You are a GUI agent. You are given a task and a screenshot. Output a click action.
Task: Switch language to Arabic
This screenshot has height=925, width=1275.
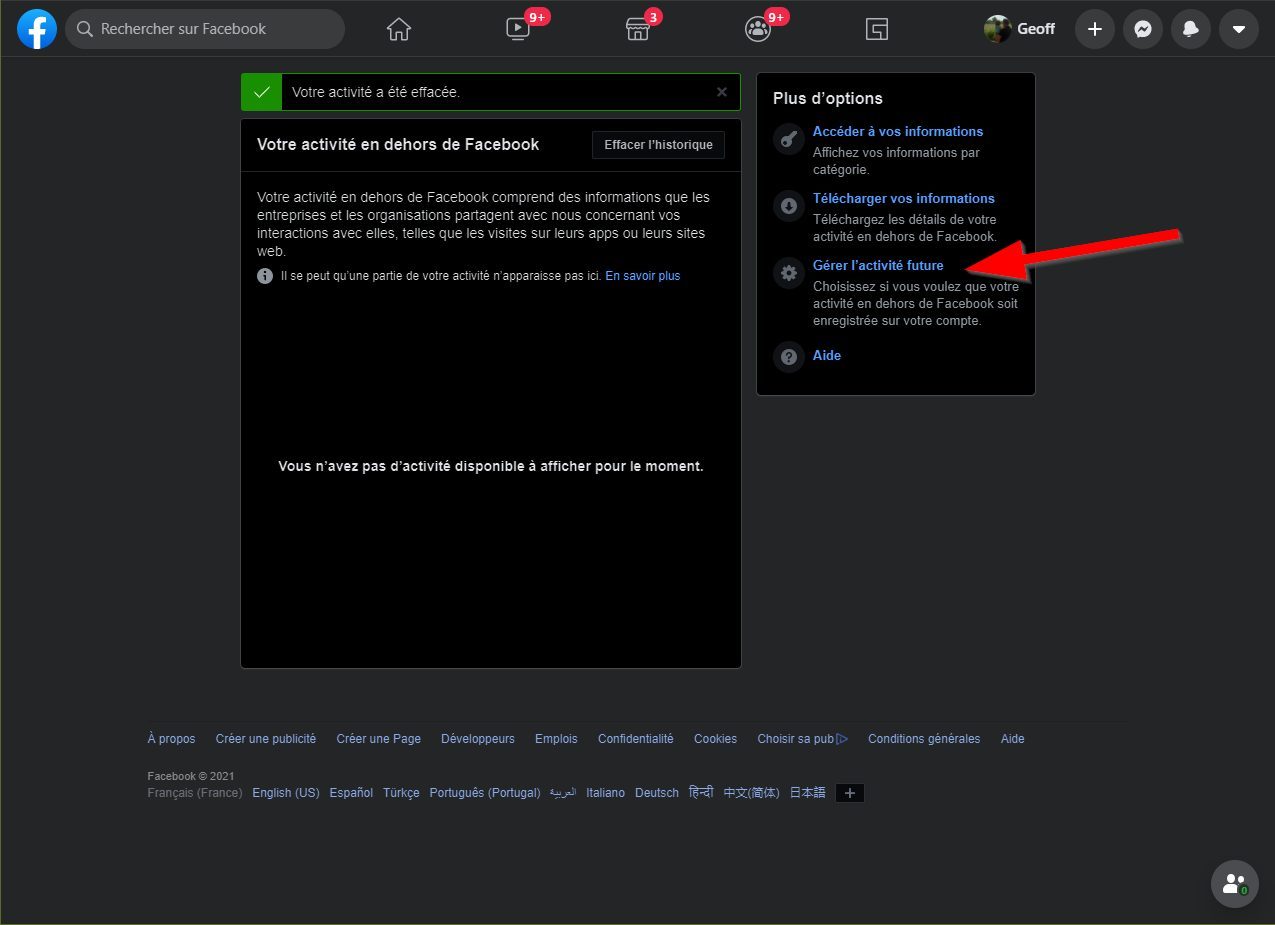coord(563,793)
